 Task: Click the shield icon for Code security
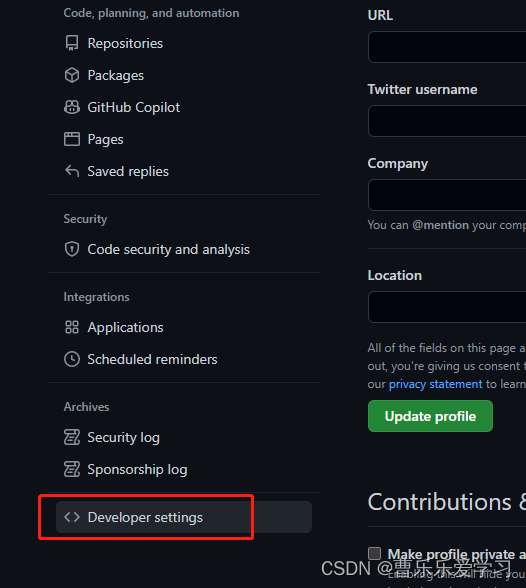[72, 249]
